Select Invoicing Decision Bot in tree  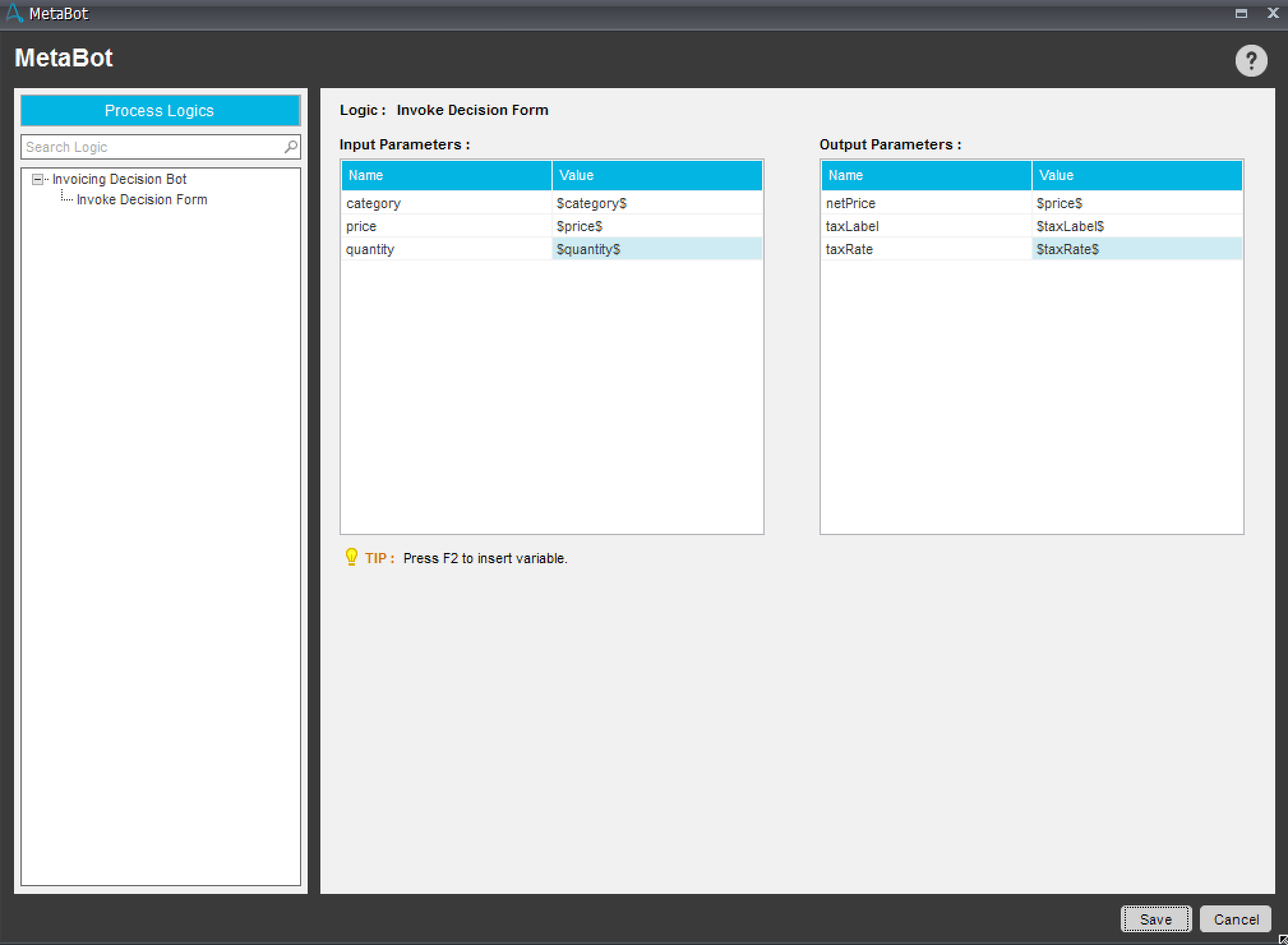[119, 179]
